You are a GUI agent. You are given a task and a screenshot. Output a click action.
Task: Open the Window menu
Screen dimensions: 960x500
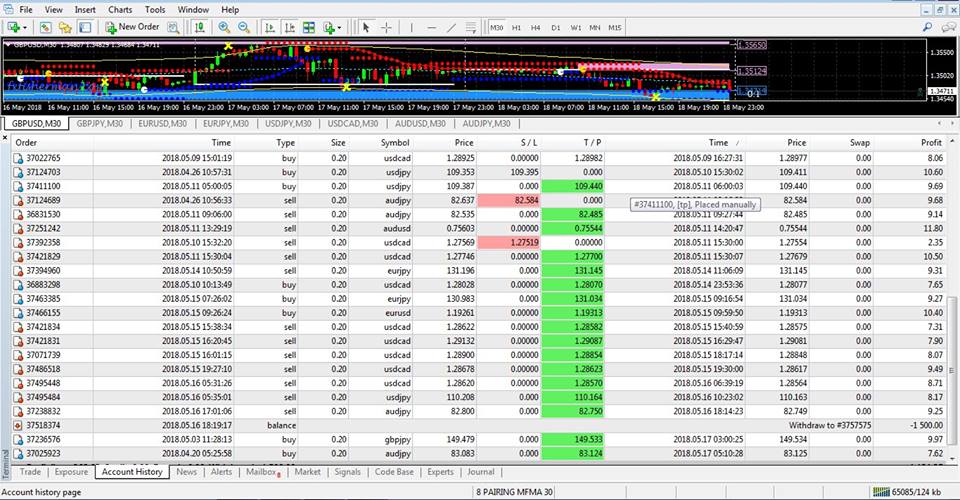pos(193,10)
